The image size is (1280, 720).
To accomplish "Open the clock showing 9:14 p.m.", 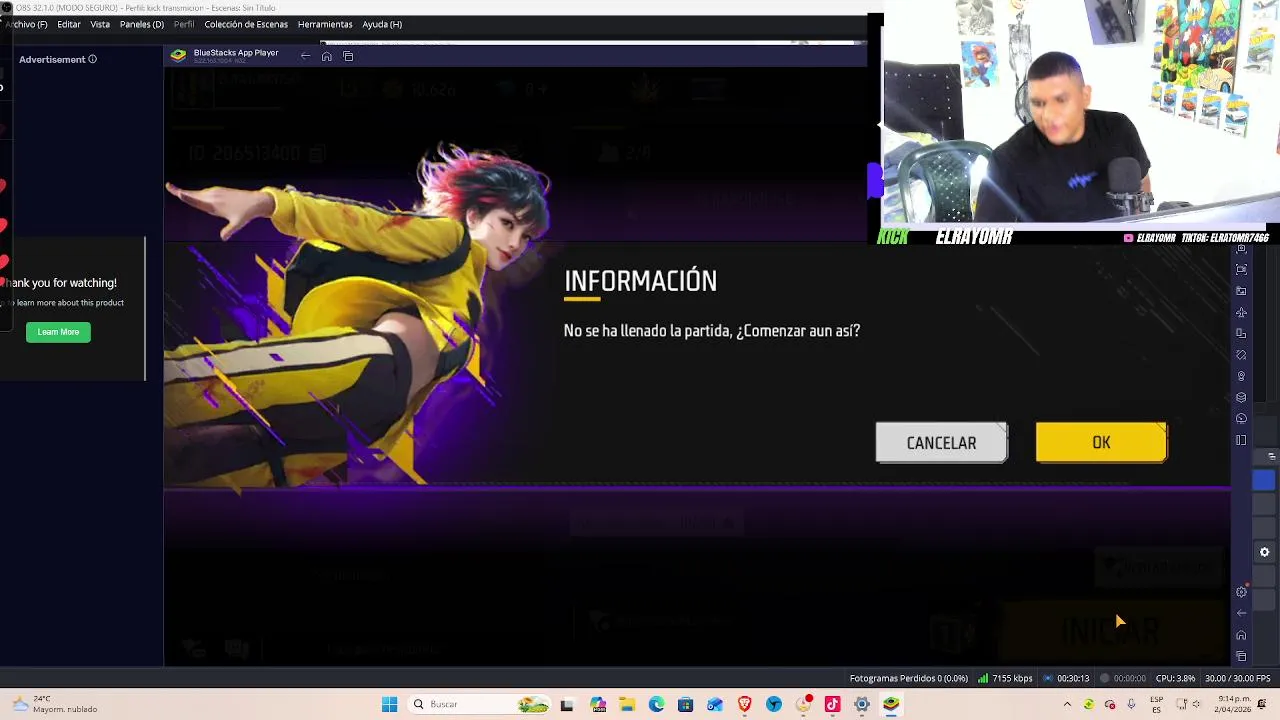I will point(1233,704).
